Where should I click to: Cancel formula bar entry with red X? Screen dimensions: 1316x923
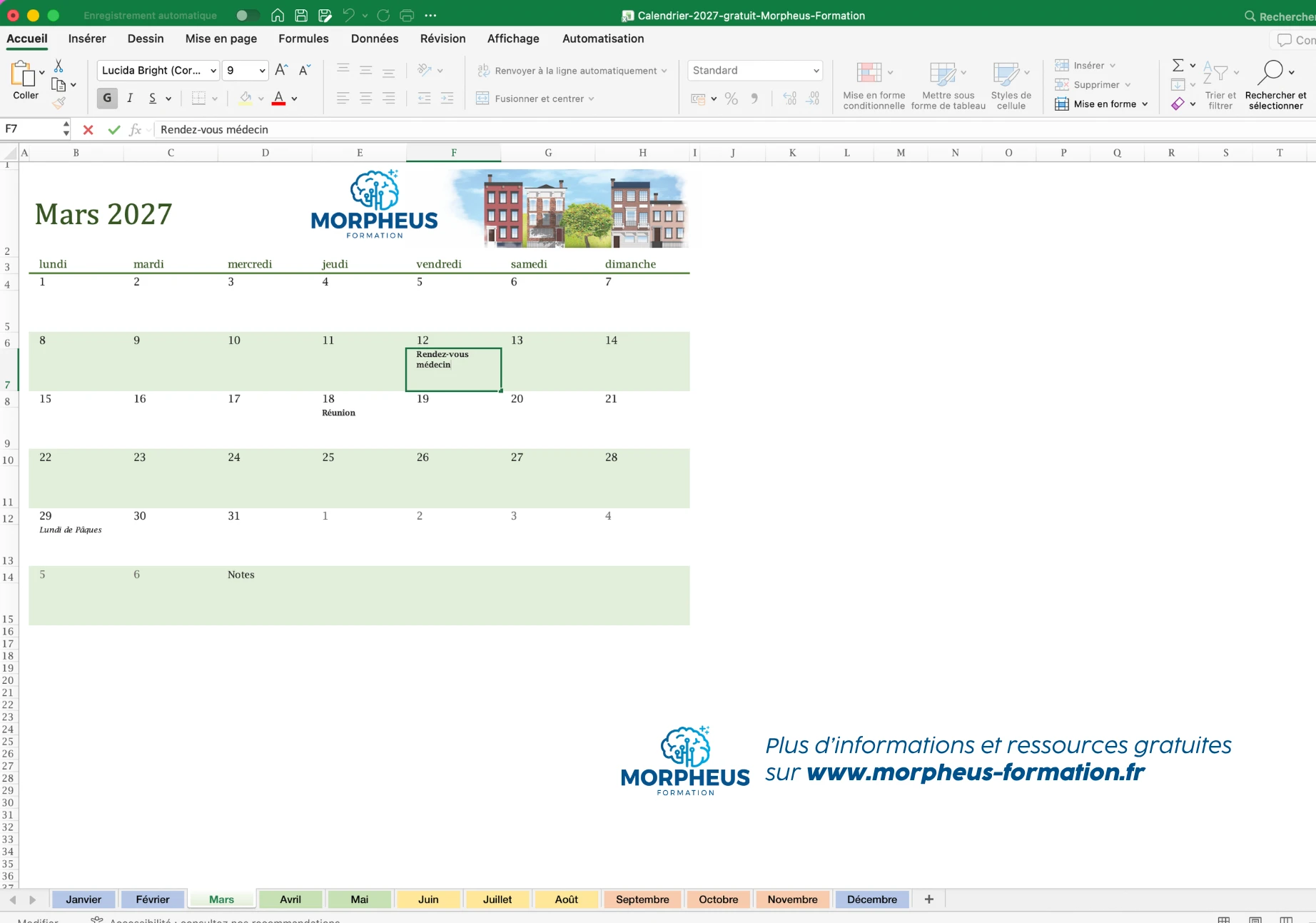click(x=88, y=130)
